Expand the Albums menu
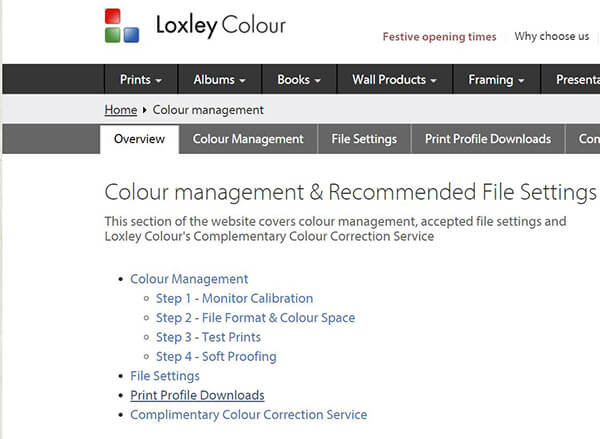This screenshot has width=600, height=439. [x=219, y=80]
